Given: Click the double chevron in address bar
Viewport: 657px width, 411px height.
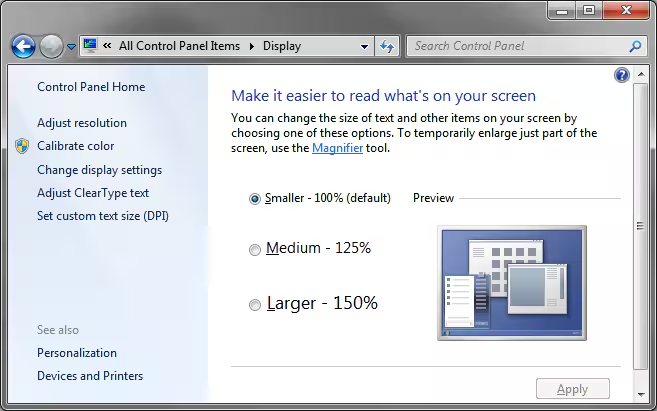Looking at the screenshot, I should point(107,45).
